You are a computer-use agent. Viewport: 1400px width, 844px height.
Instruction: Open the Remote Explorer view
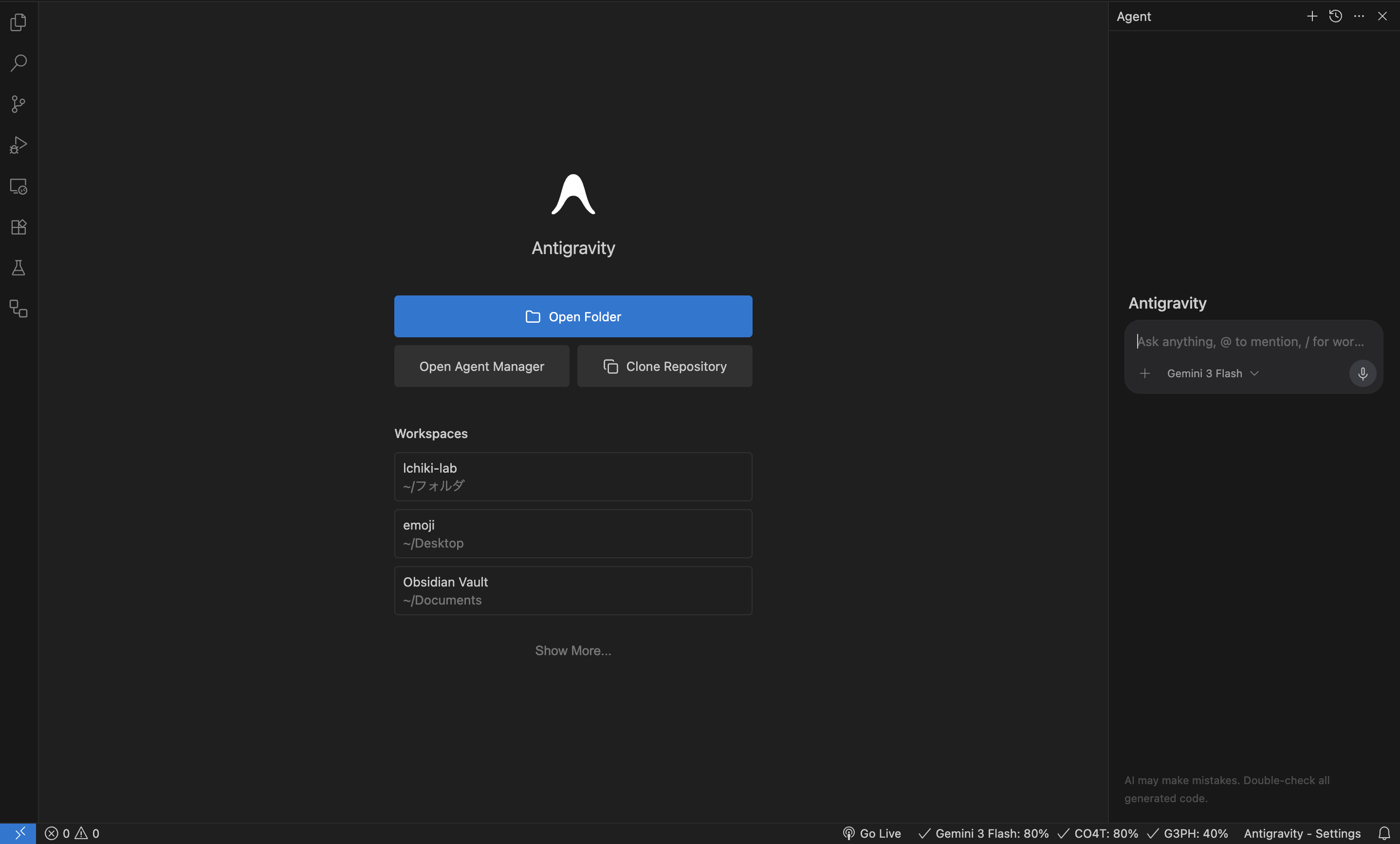click(x=18, y=186)
